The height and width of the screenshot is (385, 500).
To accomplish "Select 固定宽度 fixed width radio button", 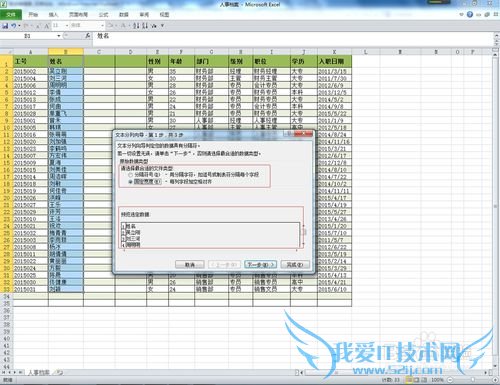I will click(131, 182).
